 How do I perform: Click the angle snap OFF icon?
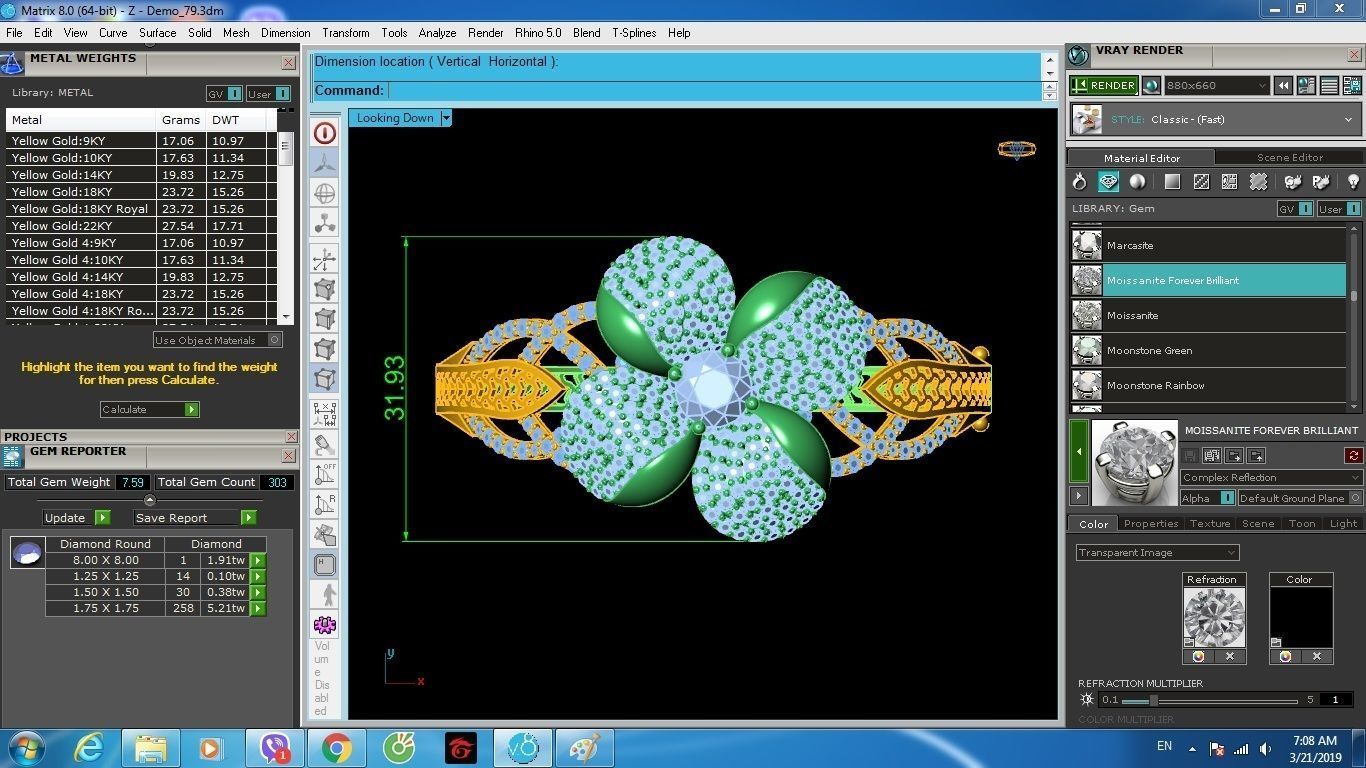point(325,474)
